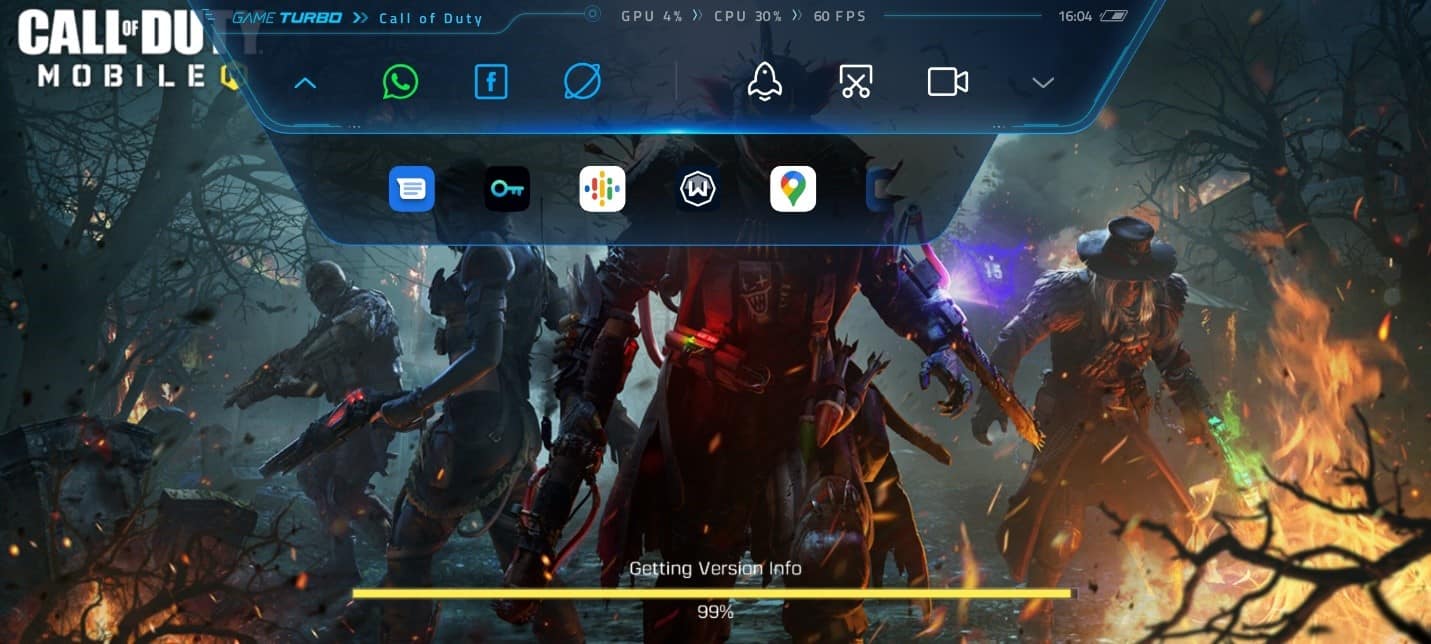Open the Messages app icon
The image size is (1431, 644).
tap(412, 189)
